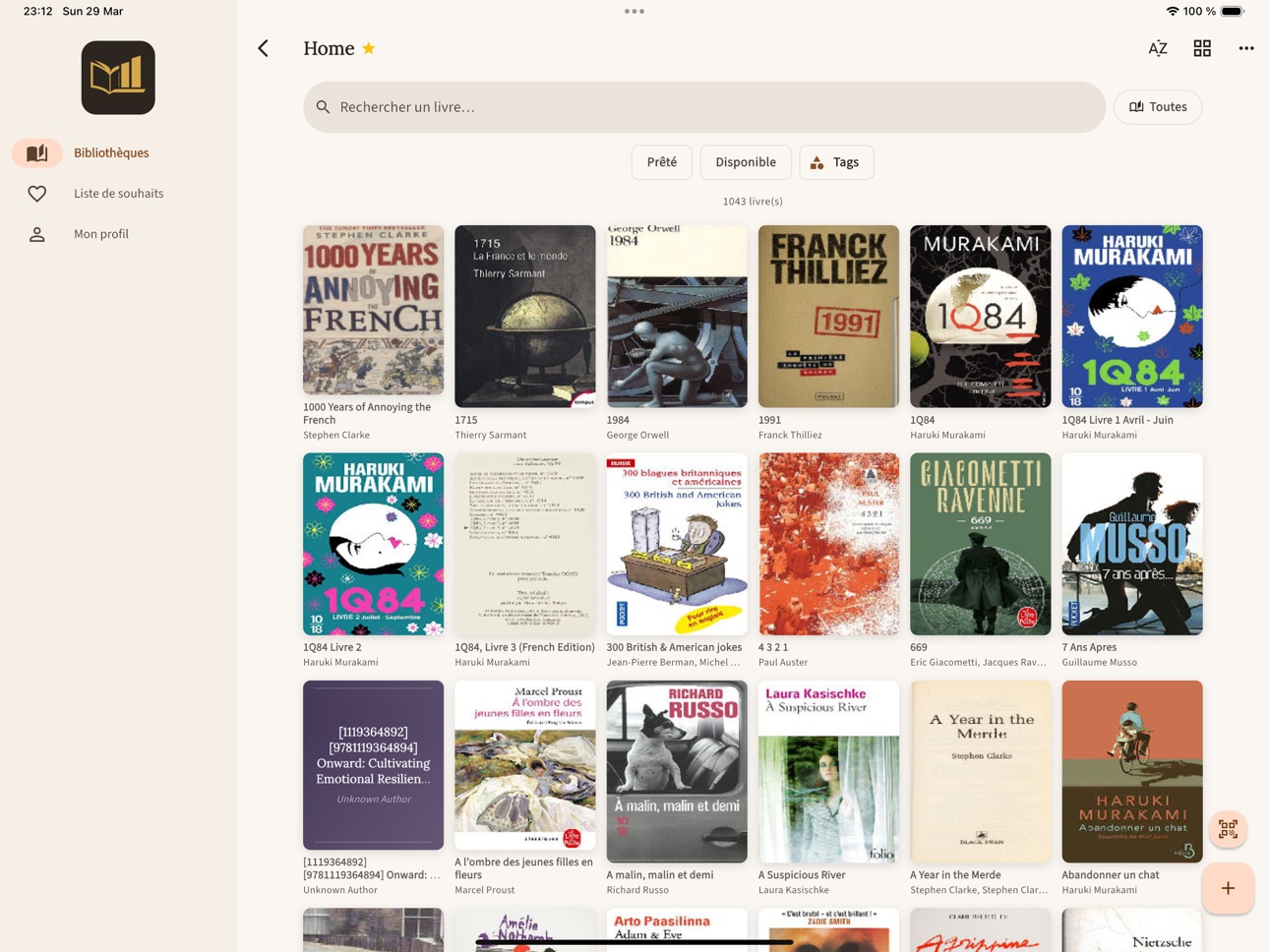Tap the app logo in sidebar
Viewport: 1269px width, 952px height.
tap(118, 78)
